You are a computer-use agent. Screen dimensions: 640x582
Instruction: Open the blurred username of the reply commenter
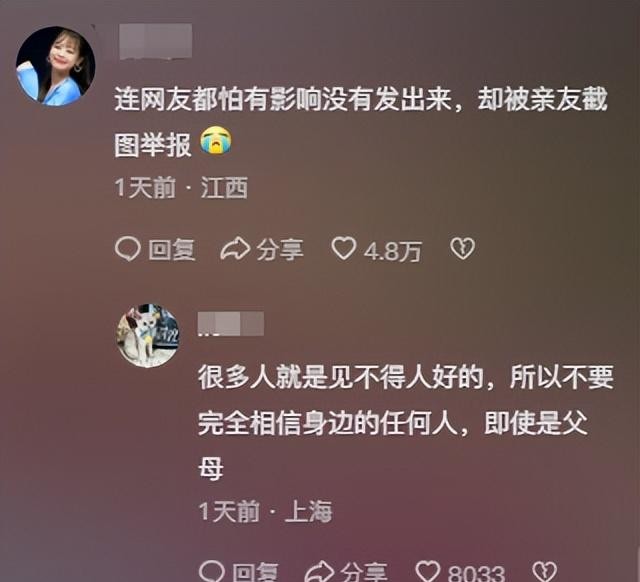(x=231, y=324)
